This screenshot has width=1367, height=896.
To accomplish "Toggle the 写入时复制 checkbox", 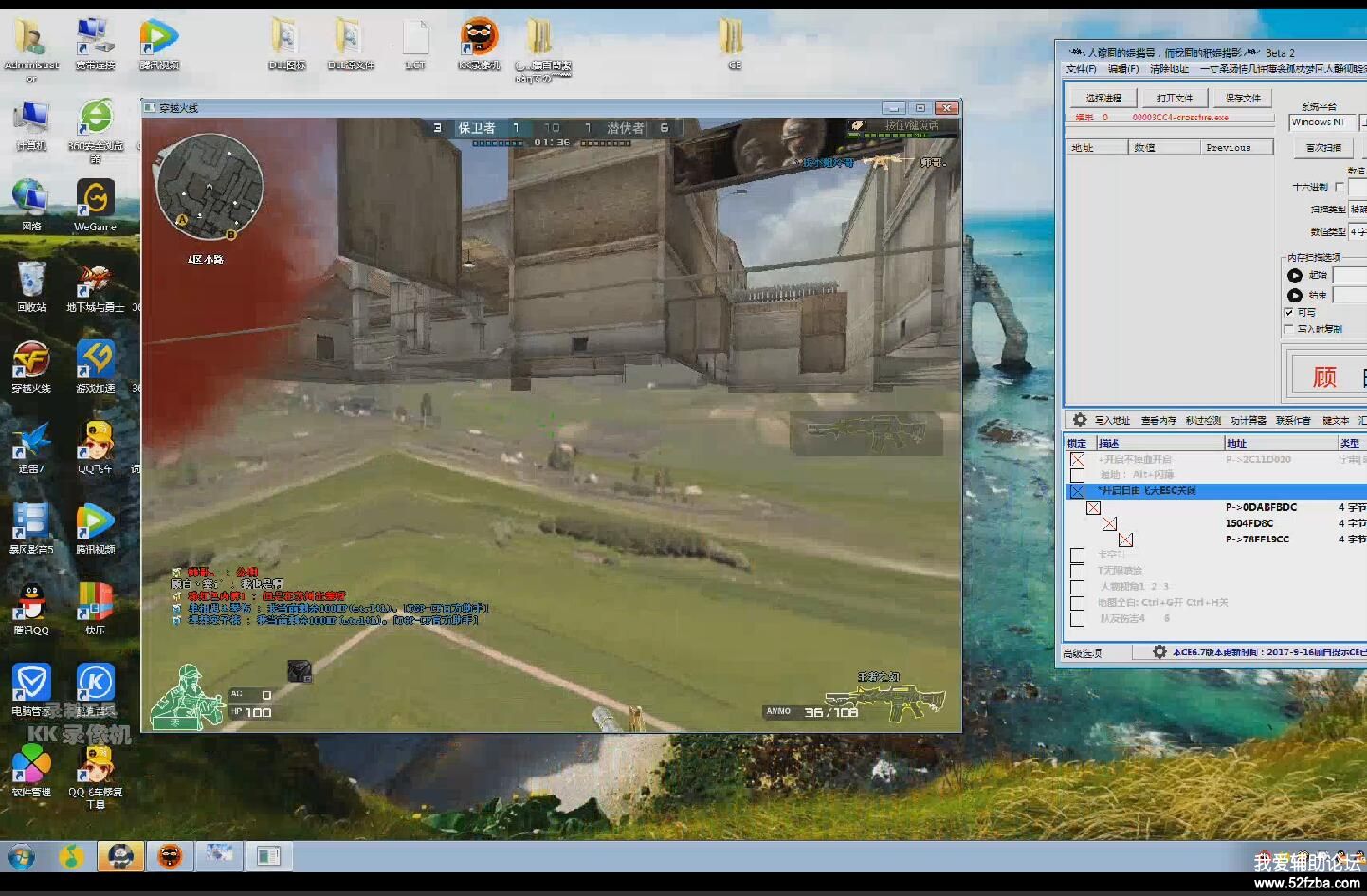I will click(1288, 329).
